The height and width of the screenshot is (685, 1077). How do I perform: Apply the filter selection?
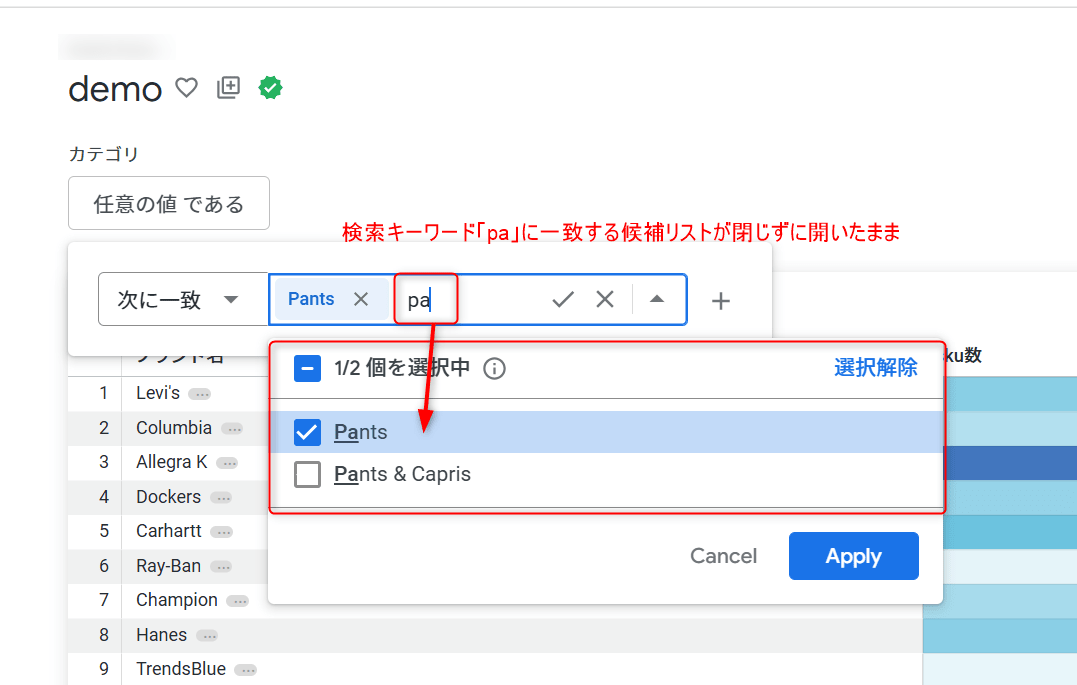853,556
